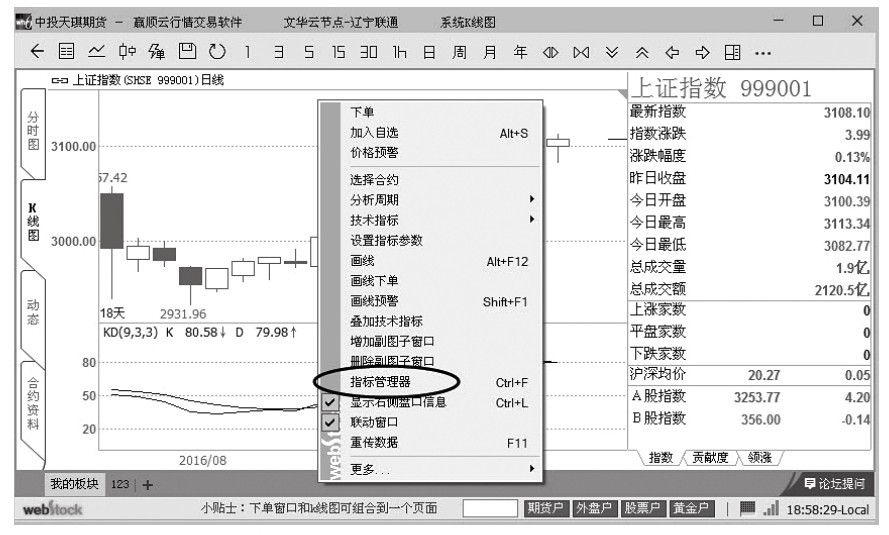Image resolution: width=889 pixels, height=535 pixels.
Task: Switch to 领涨 tab
Action: pos(760,458)
